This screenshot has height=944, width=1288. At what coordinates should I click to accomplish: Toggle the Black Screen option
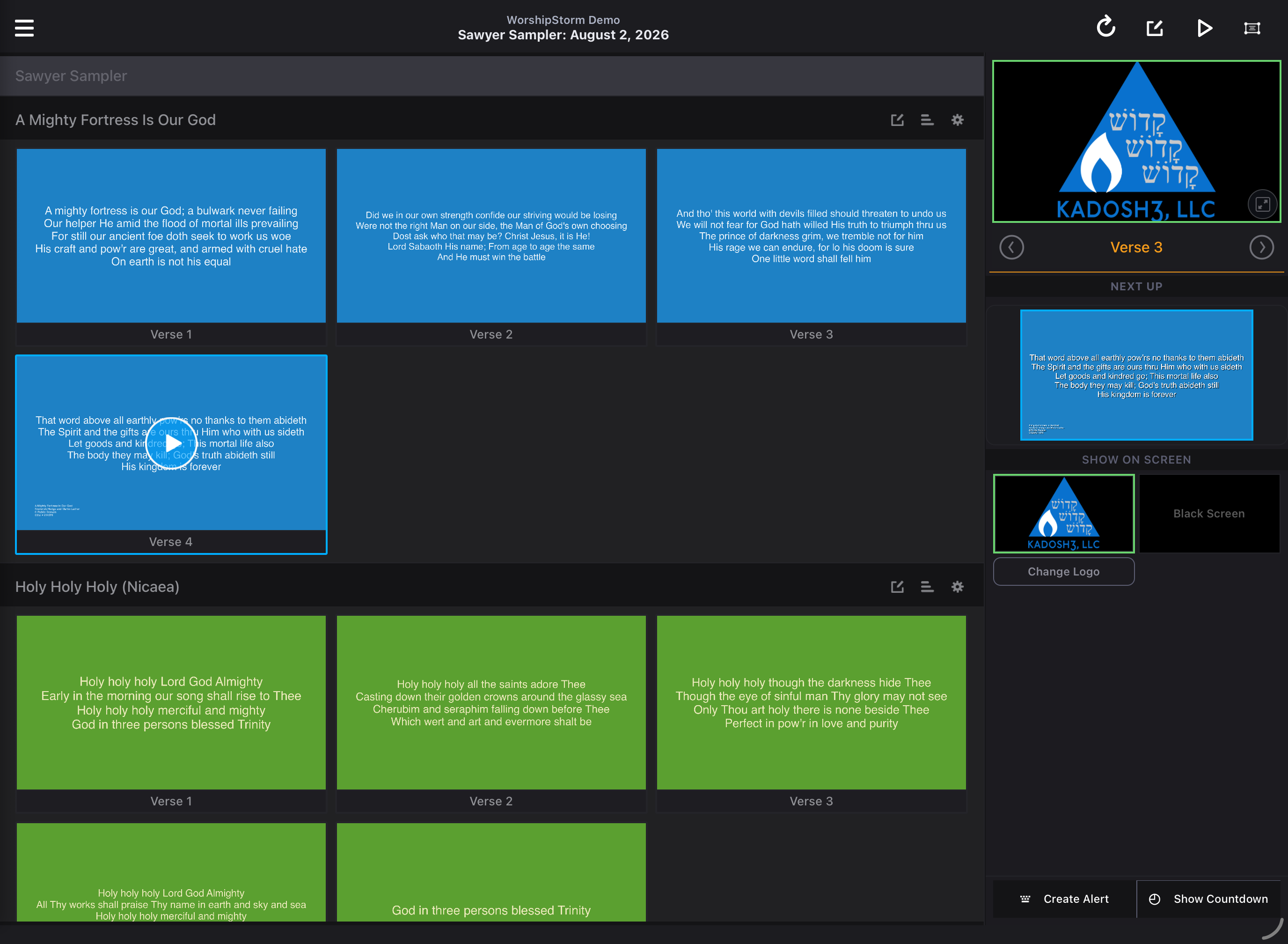(x=1209, y=513)
